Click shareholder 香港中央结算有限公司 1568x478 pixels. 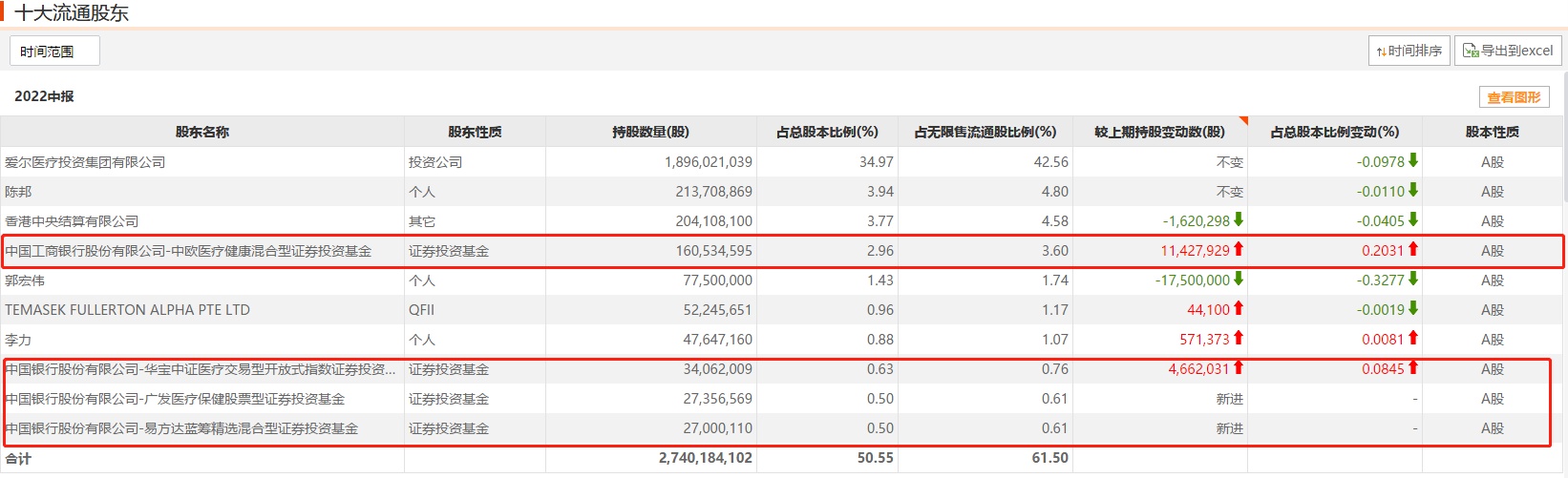(x=72, y=221)
